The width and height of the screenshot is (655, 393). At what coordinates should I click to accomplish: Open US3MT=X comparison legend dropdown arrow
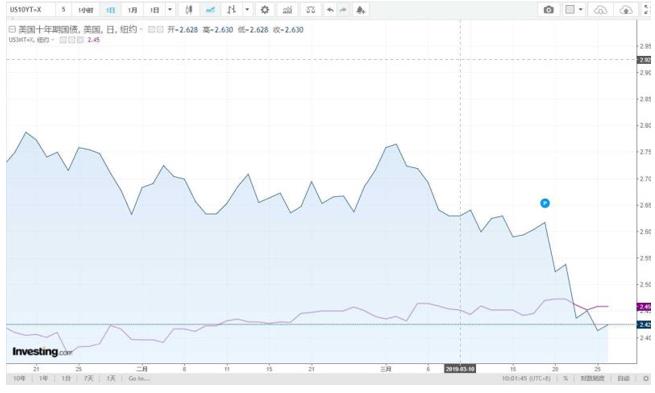pos(53,40)
